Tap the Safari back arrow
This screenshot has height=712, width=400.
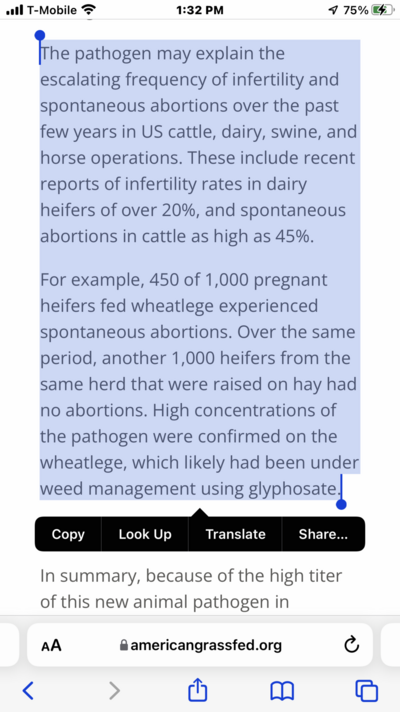coord(28,691)
